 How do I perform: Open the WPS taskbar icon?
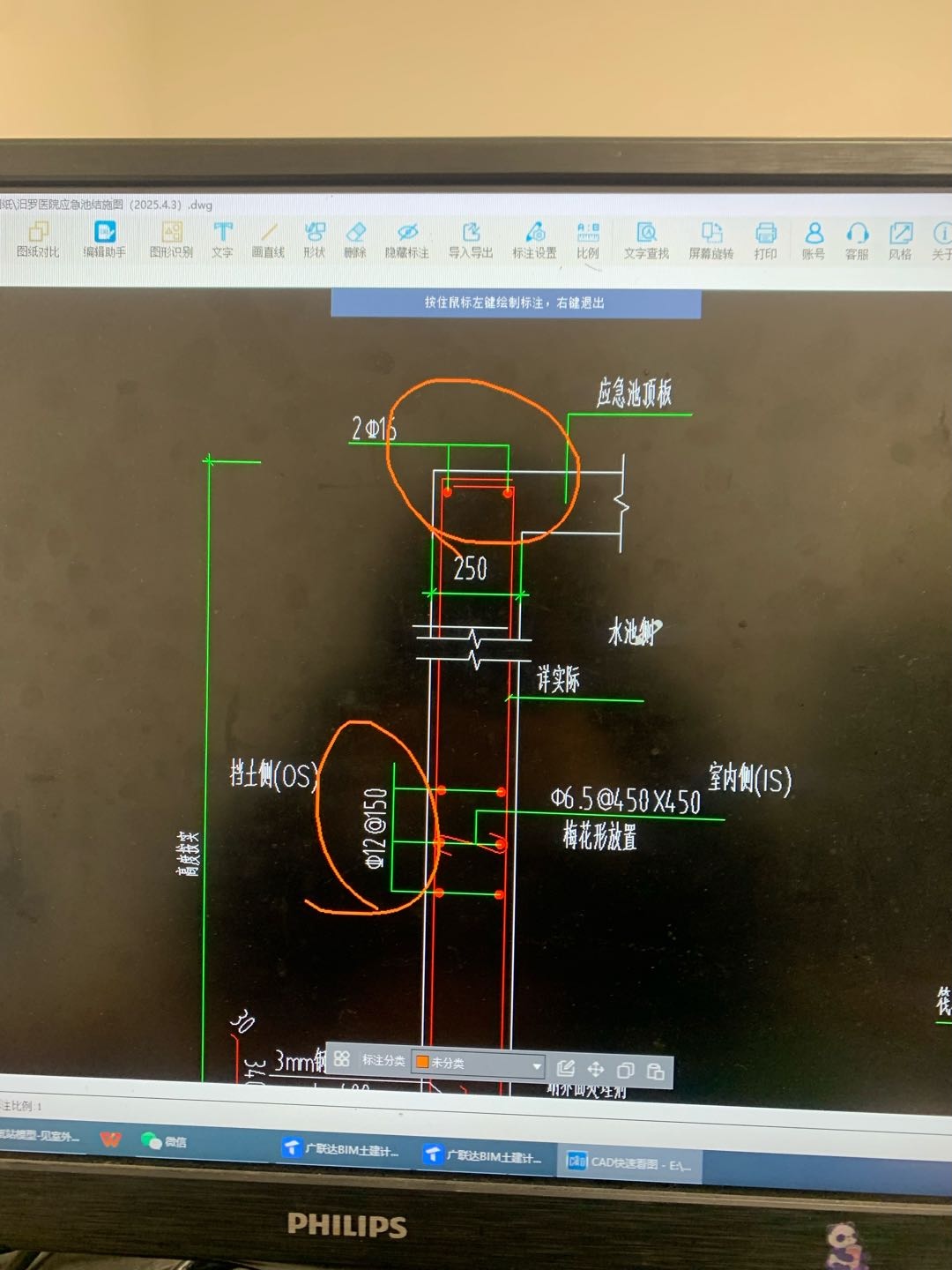point(110,1139)
